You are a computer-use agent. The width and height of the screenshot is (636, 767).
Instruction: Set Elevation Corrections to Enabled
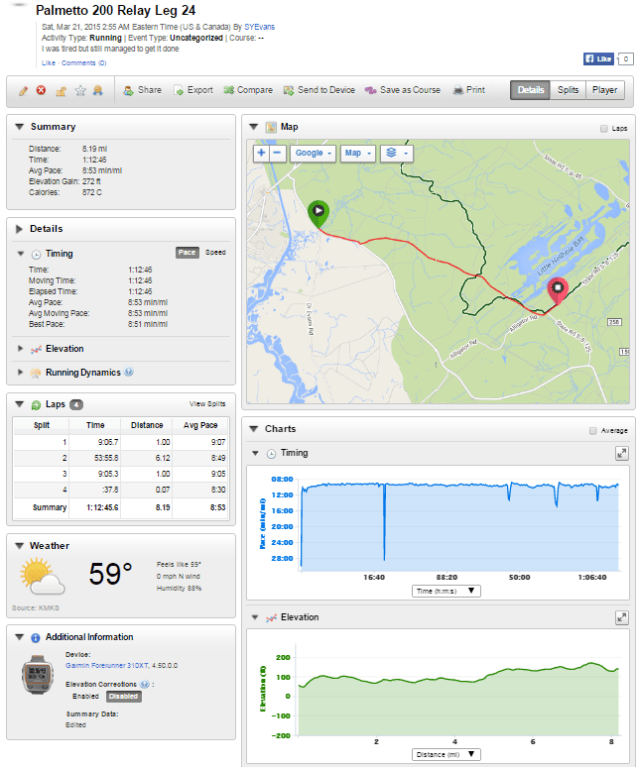click(x=85, y=696)
